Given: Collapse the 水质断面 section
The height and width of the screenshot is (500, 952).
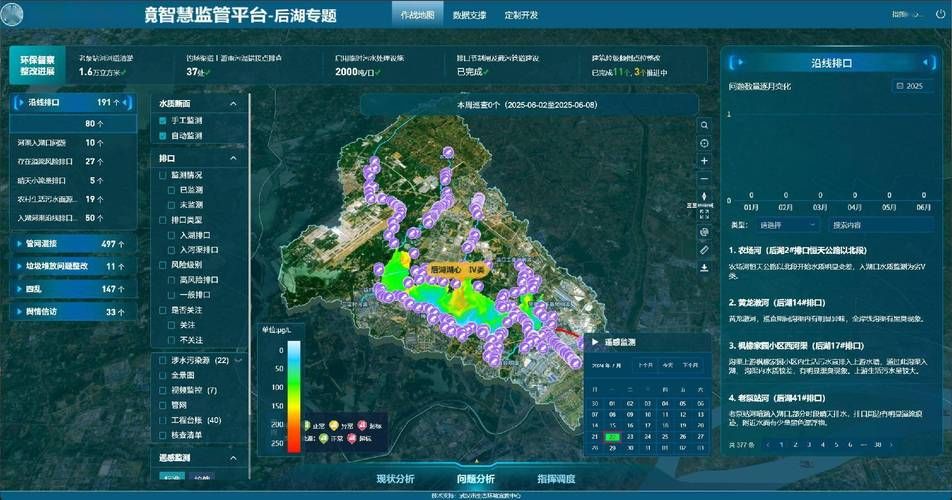Looking at the screenshot, I should [x=234, y=103].
